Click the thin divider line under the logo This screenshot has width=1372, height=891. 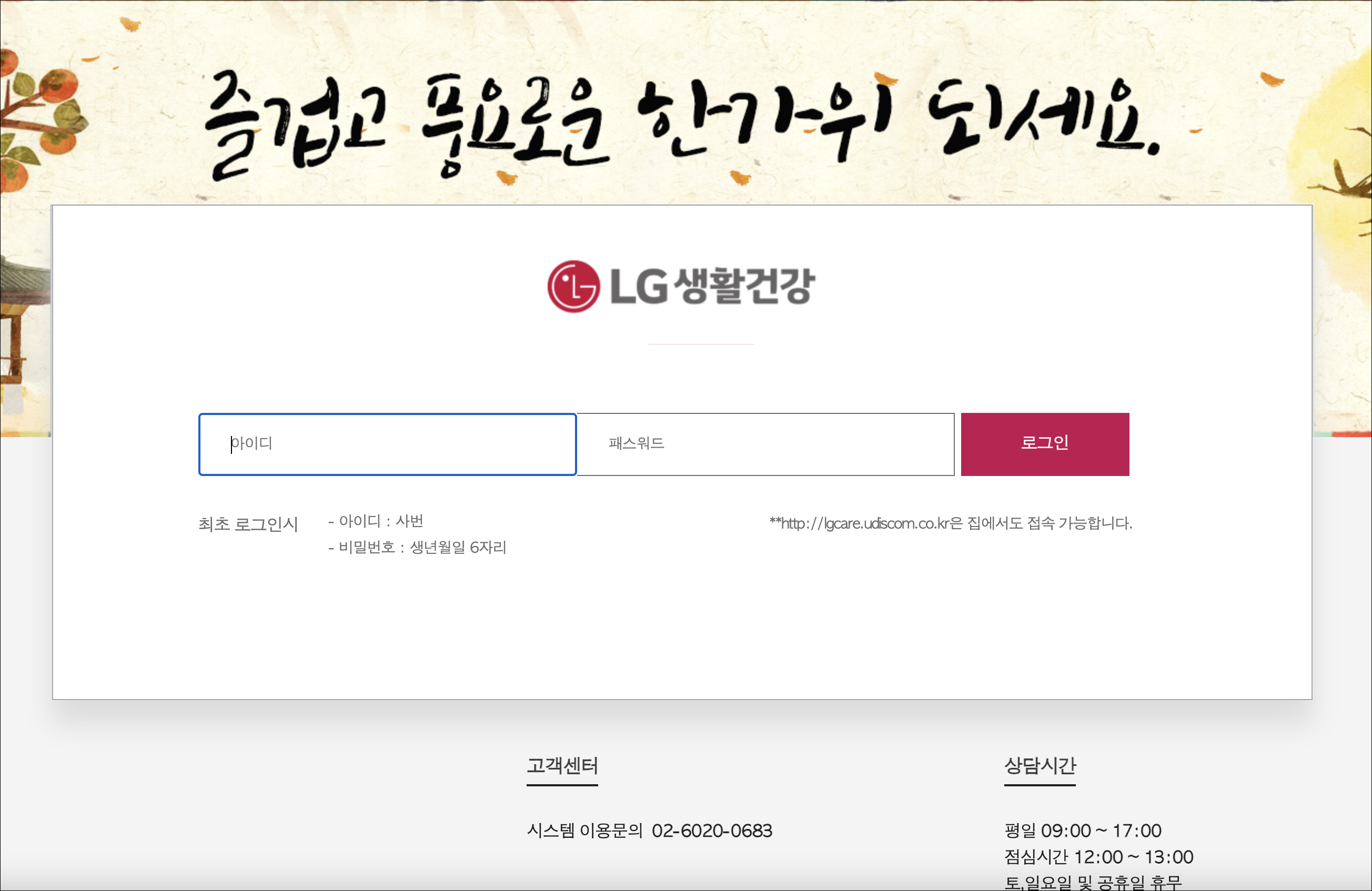pos(700,344)
